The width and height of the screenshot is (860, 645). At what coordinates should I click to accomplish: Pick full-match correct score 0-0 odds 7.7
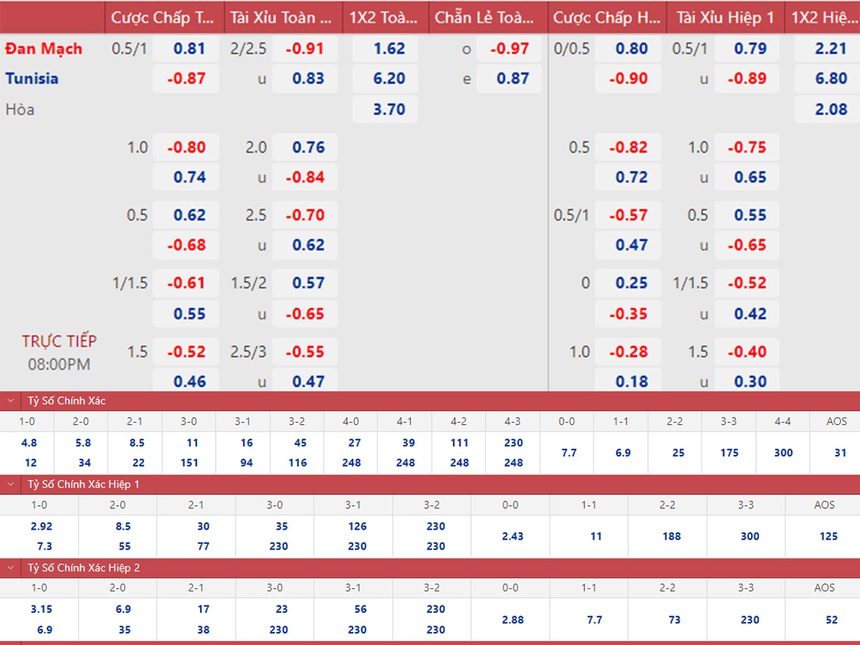[568, 452]
